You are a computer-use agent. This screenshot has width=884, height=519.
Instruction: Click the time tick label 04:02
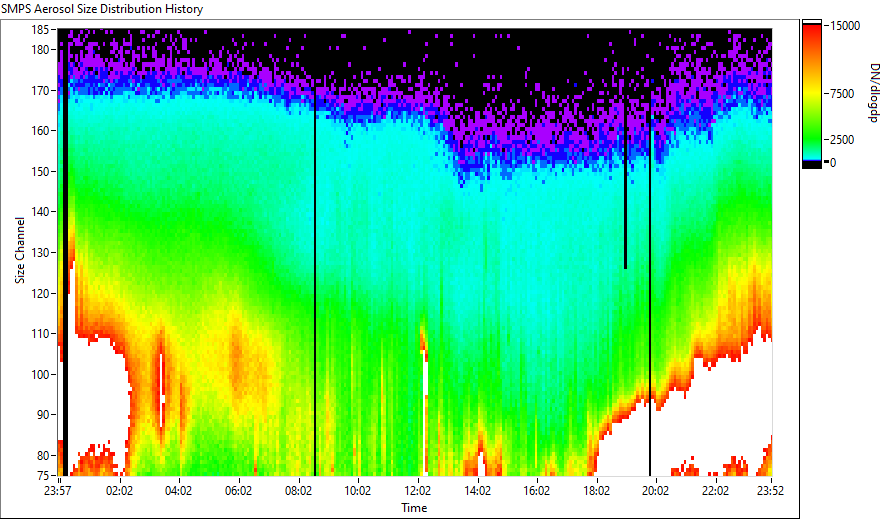179,491
